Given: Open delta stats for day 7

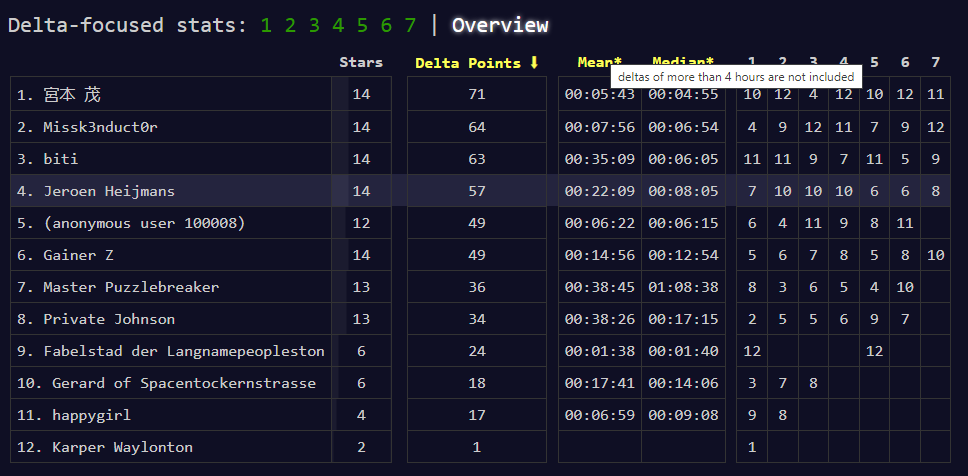Looking at the screenshot, I should [x=410, y=25].
